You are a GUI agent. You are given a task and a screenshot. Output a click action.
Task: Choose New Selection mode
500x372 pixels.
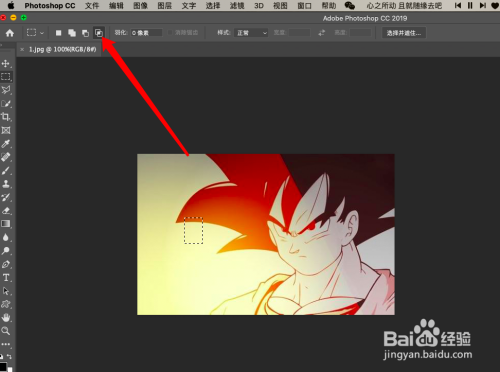58,33
